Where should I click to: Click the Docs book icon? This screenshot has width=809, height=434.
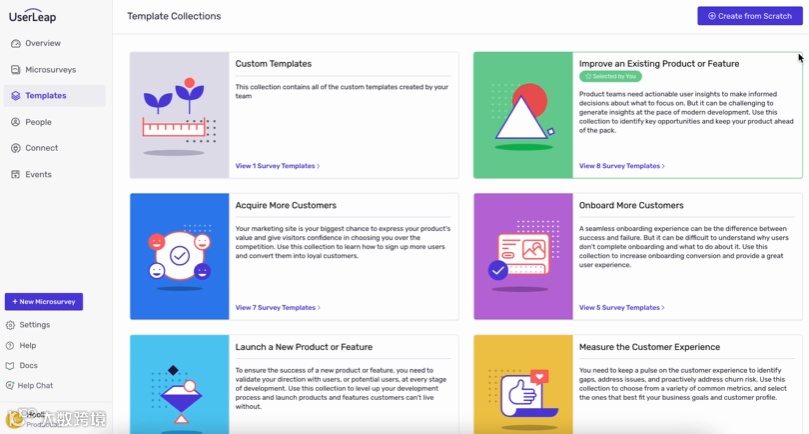(10, 365)
